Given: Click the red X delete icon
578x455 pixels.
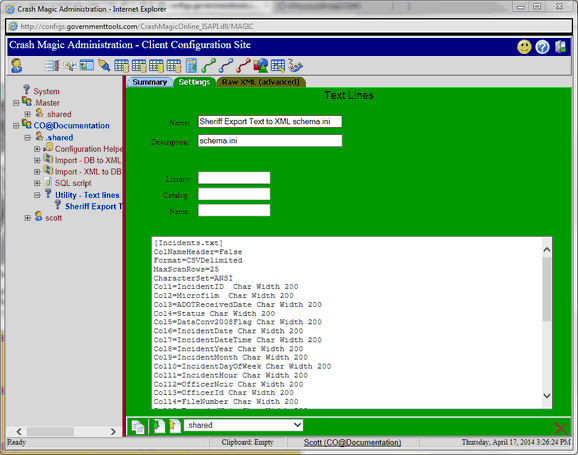Looking at the screenshot, I should (561, 428).
